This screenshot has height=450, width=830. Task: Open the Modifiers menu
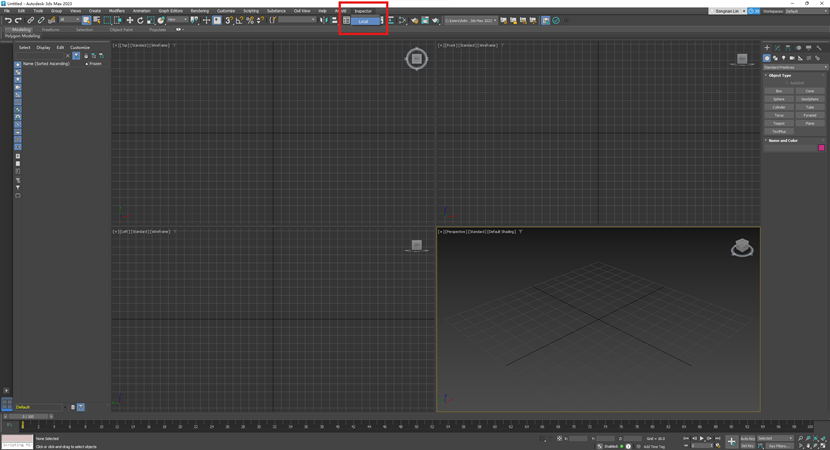click(x=117, y=11)
